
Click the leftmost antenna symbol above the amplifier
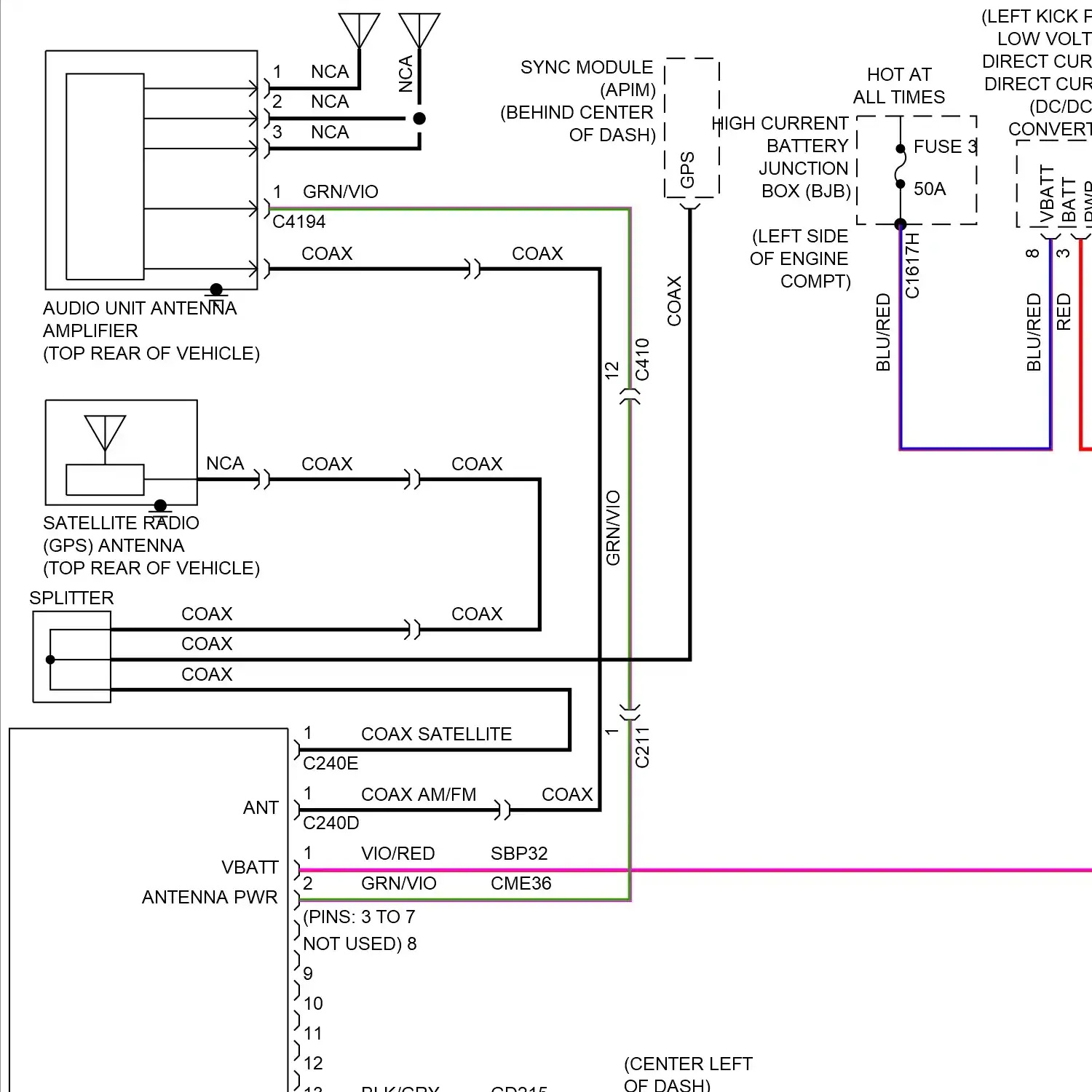pos(359,31)
